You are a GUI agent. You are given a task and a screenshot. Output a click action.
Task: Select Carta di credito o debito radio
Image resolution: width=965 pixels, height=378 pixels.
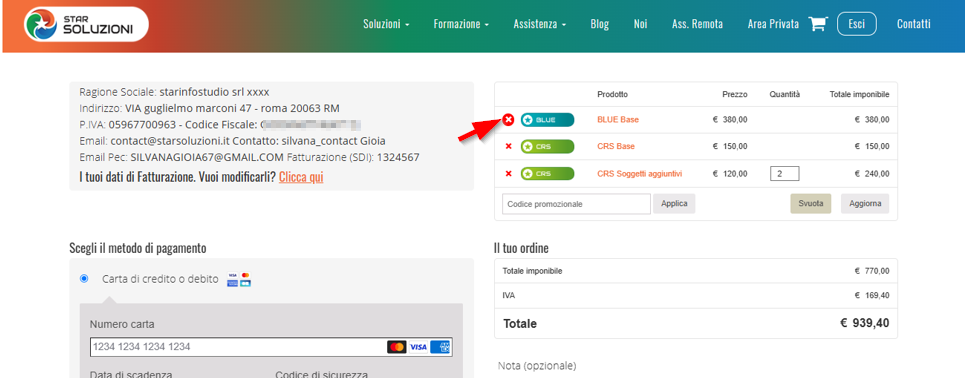(x=84, y=279)
